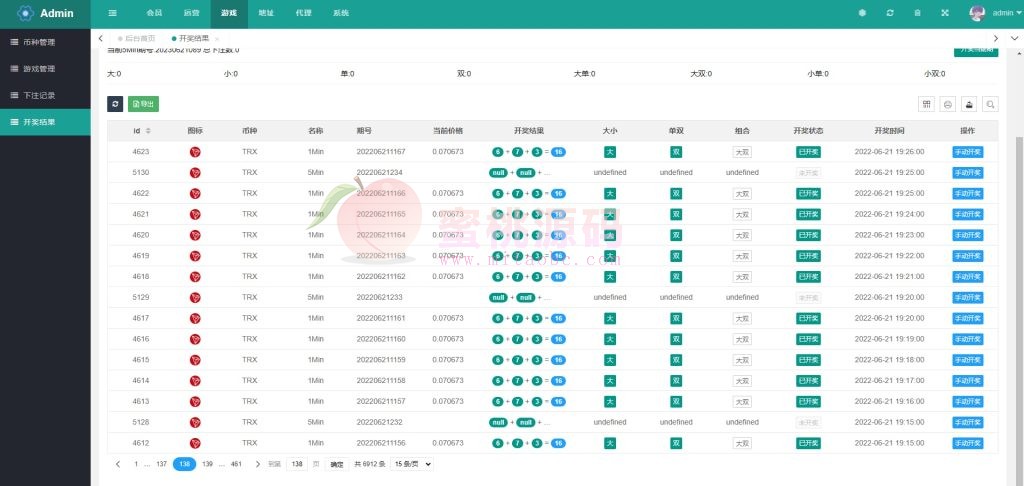Image resolution: width=1024 pixels, height=486 pixels.
Task: Click the trash icon in top header
Action: point(918,13)
